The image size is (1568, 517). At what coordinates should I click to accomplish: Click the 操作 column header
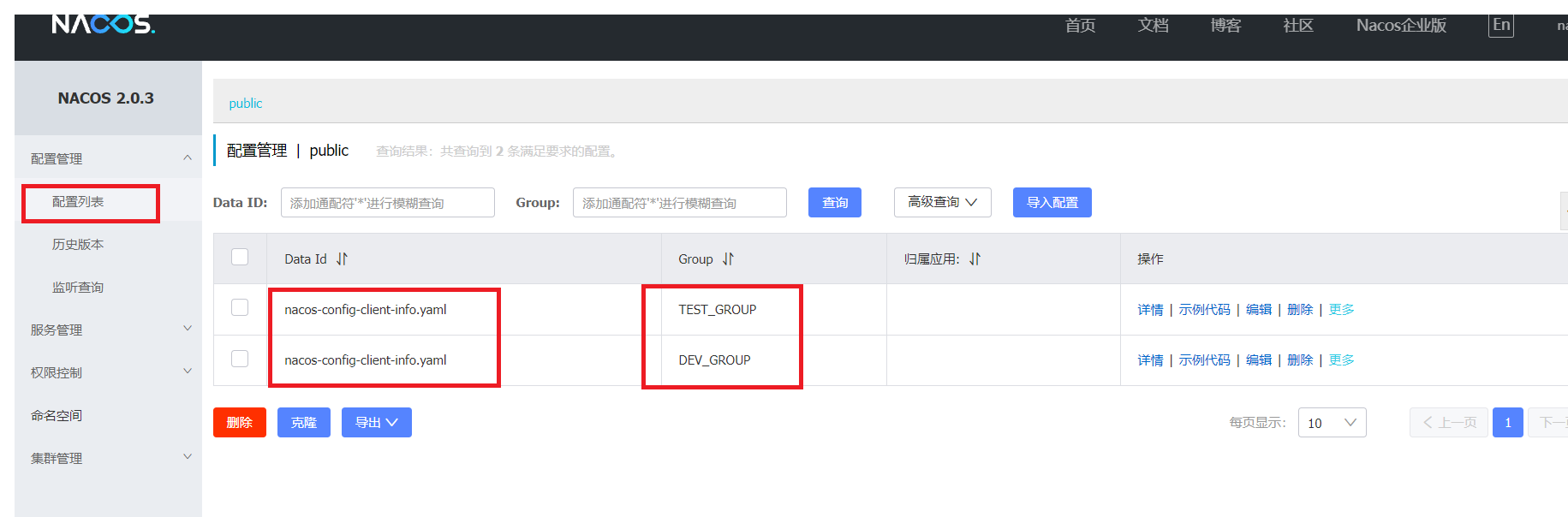click(x=1150, y=258)
